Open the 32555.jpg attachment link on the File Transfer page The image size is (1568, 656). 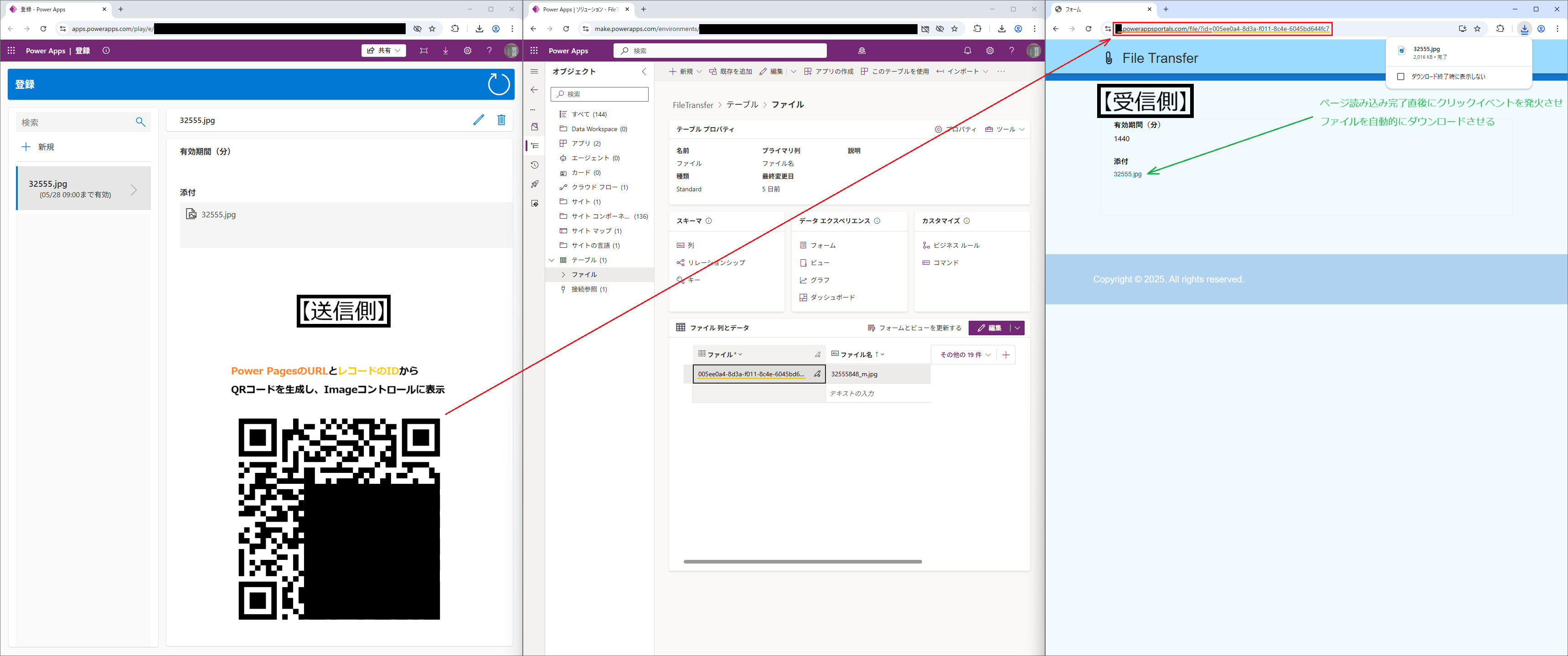click(1127, 174)
